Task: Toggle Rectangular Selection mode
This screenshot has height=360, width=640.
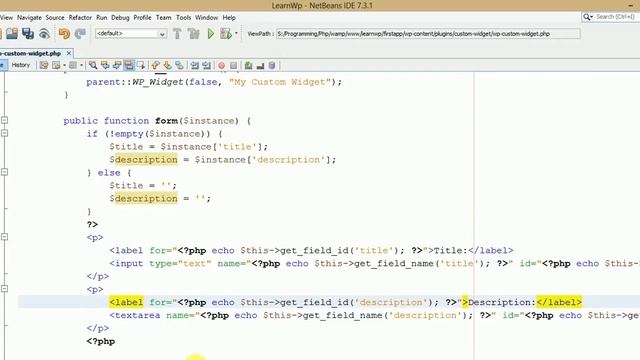Action: (141, 65)
